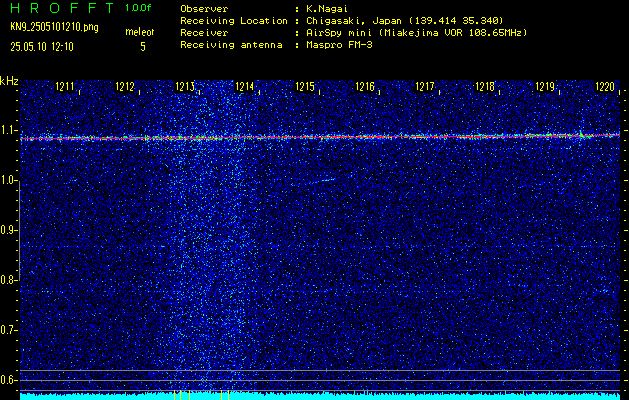Viewport: 629px width, 400px height.
Task: Click the Receiver field label
Action: 204,33
